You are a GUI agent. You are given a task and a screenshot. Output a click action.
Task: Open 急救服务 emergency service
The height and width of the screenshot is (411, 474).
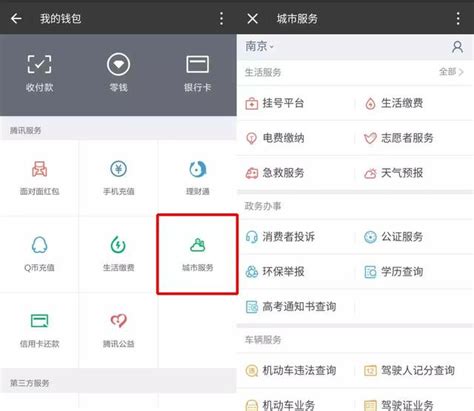click(275, 173)
